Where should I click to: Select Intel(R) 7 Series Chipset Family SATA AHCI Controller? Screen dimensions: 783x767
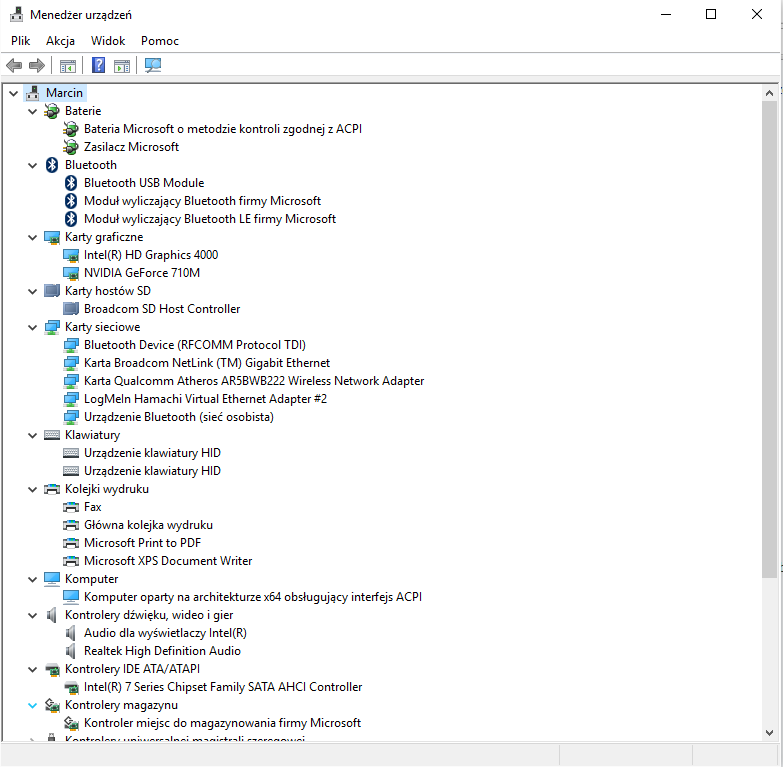click(x=223, y=687)
